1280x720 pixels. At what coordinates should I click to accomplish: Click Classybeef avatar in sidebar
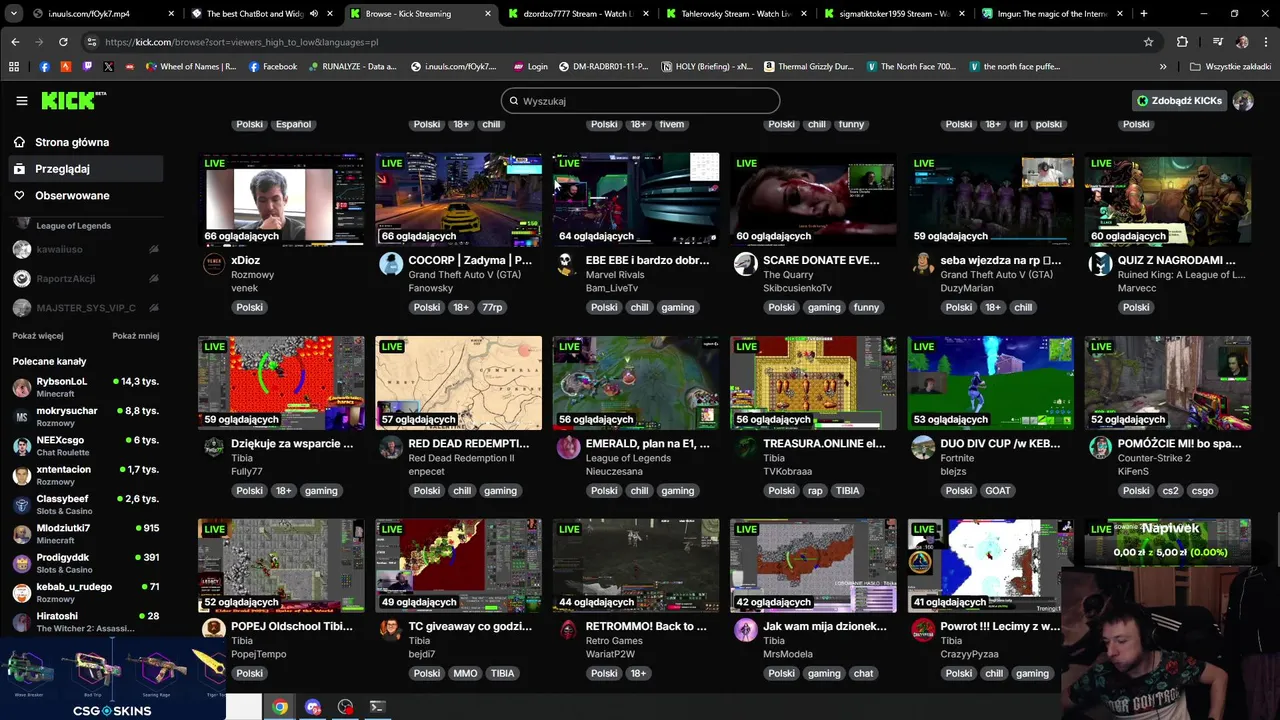click(21, 505)
